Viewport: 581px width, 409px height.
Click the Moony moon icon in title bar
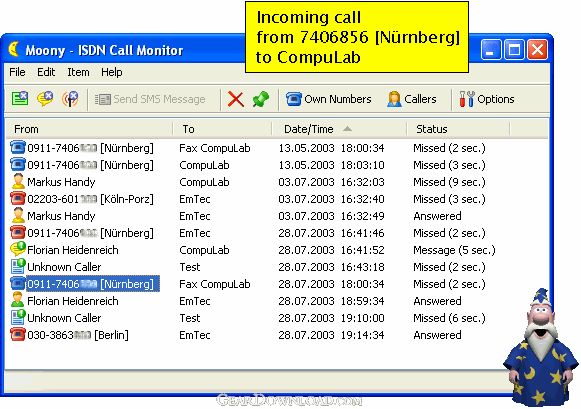tap(14, 49)
